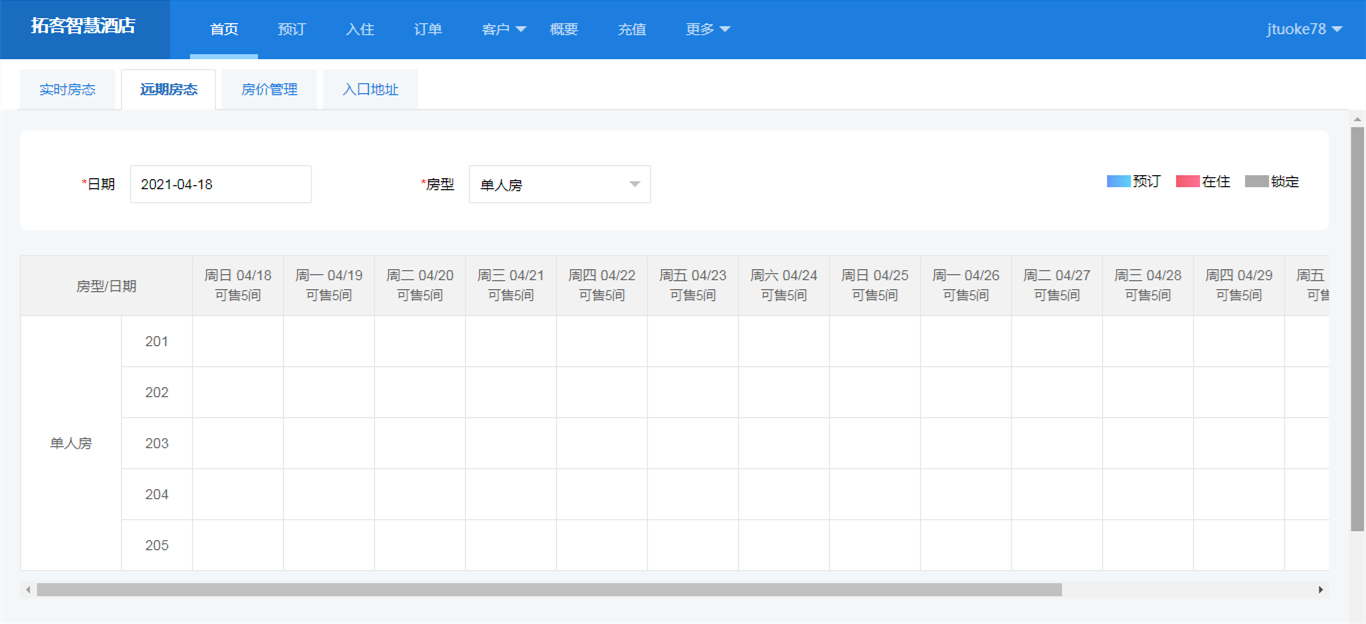Screen dimensions: 1366x624
Task: Select room 205 cell under 04/26
Action: [x=966, y=545]
